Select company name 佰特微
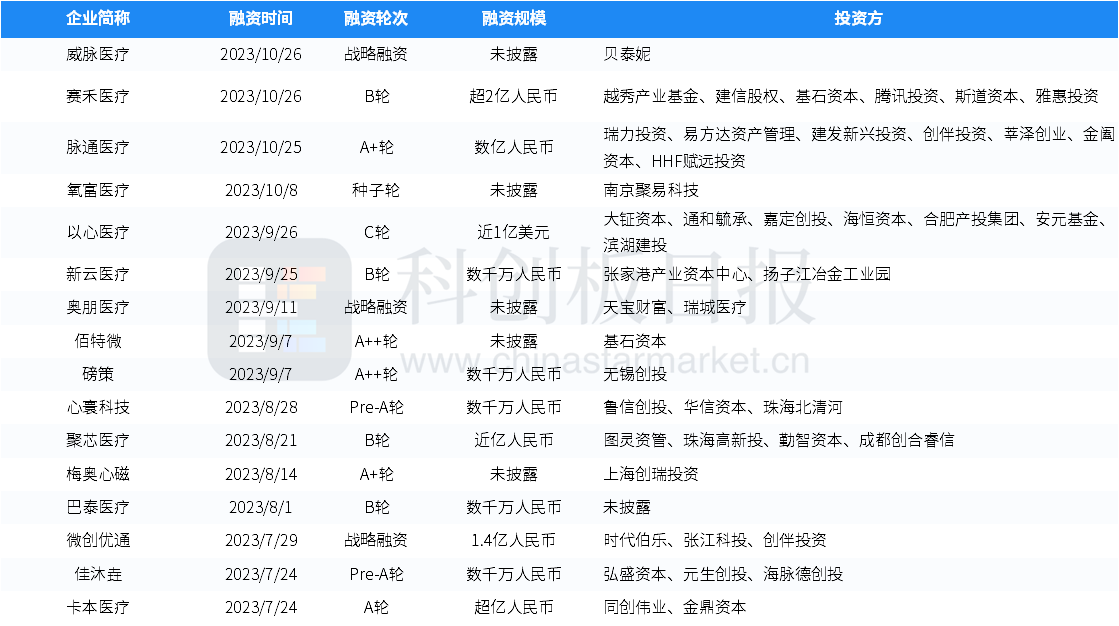Viewport: 1119px width, 626px height. pyautogui.click(x=98, y=341)
